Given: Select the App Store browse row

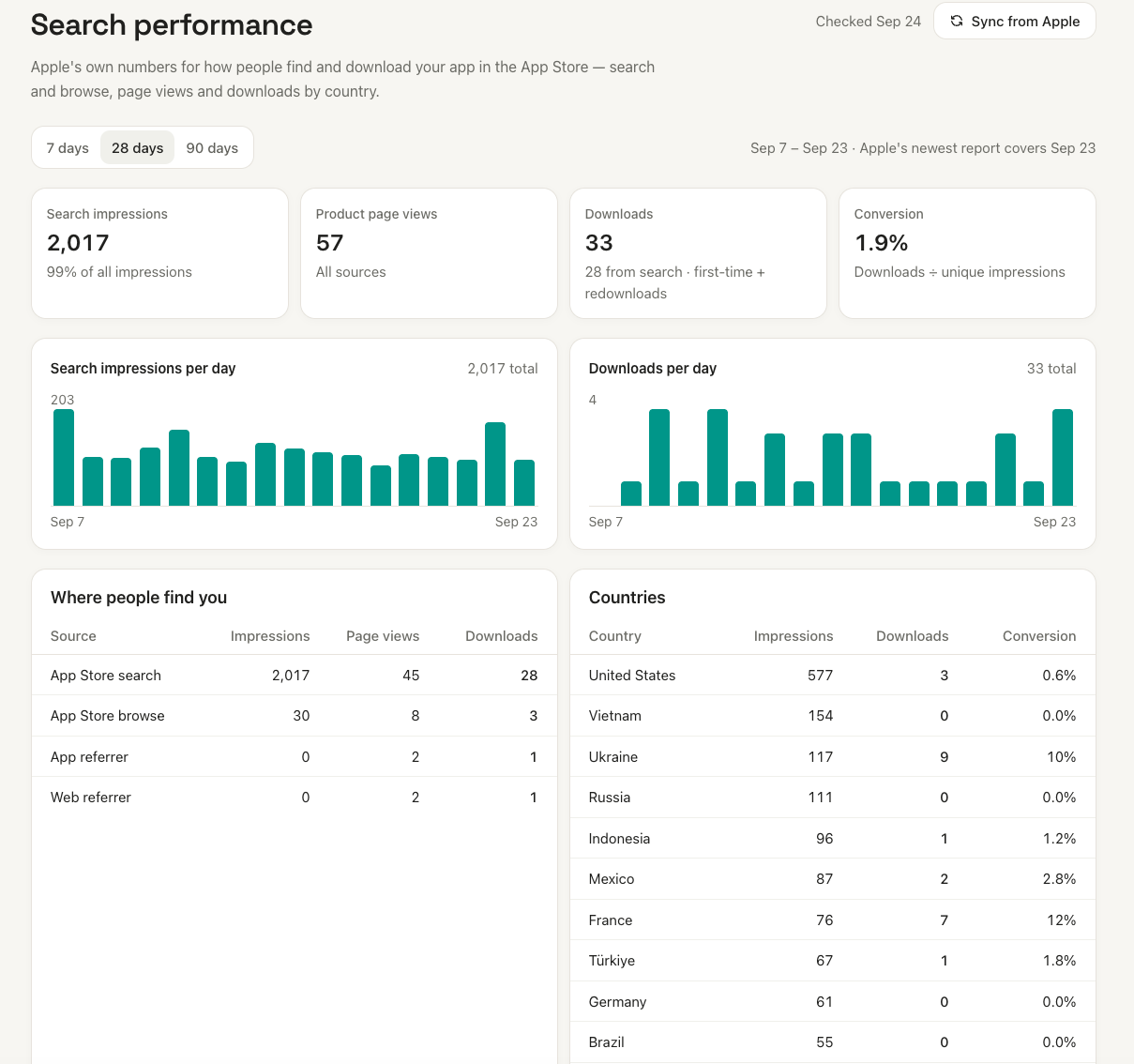Looking at the screenshot, I should click(295, 715).
